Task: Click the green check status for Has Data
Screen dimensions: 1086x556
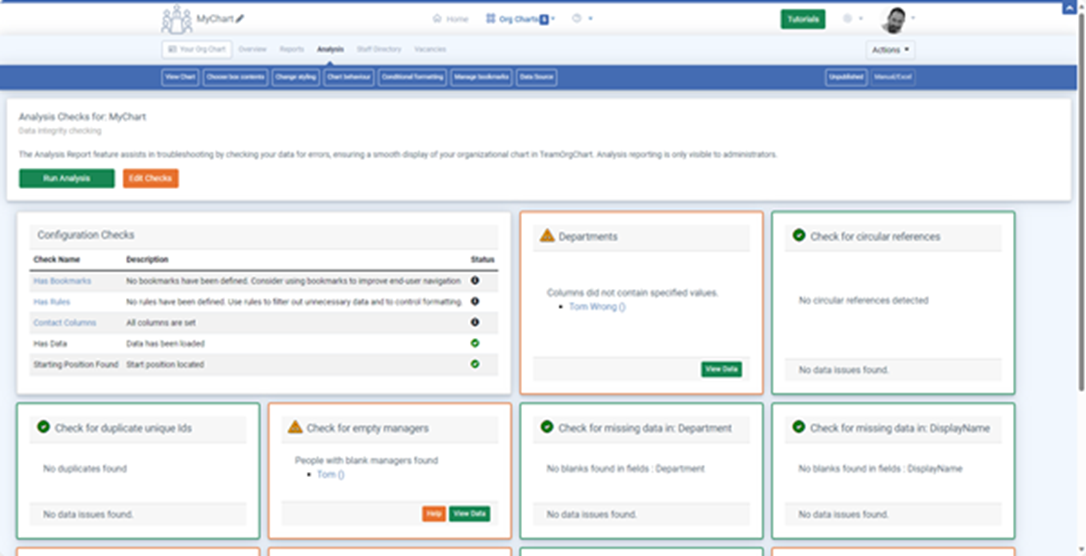Action: coord(475,343)
